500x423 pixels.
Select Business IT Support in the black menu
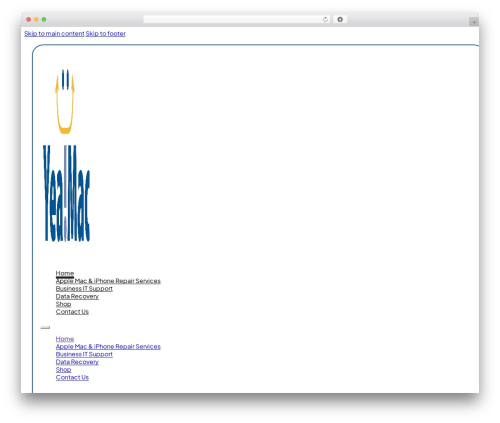coord(84,289)
